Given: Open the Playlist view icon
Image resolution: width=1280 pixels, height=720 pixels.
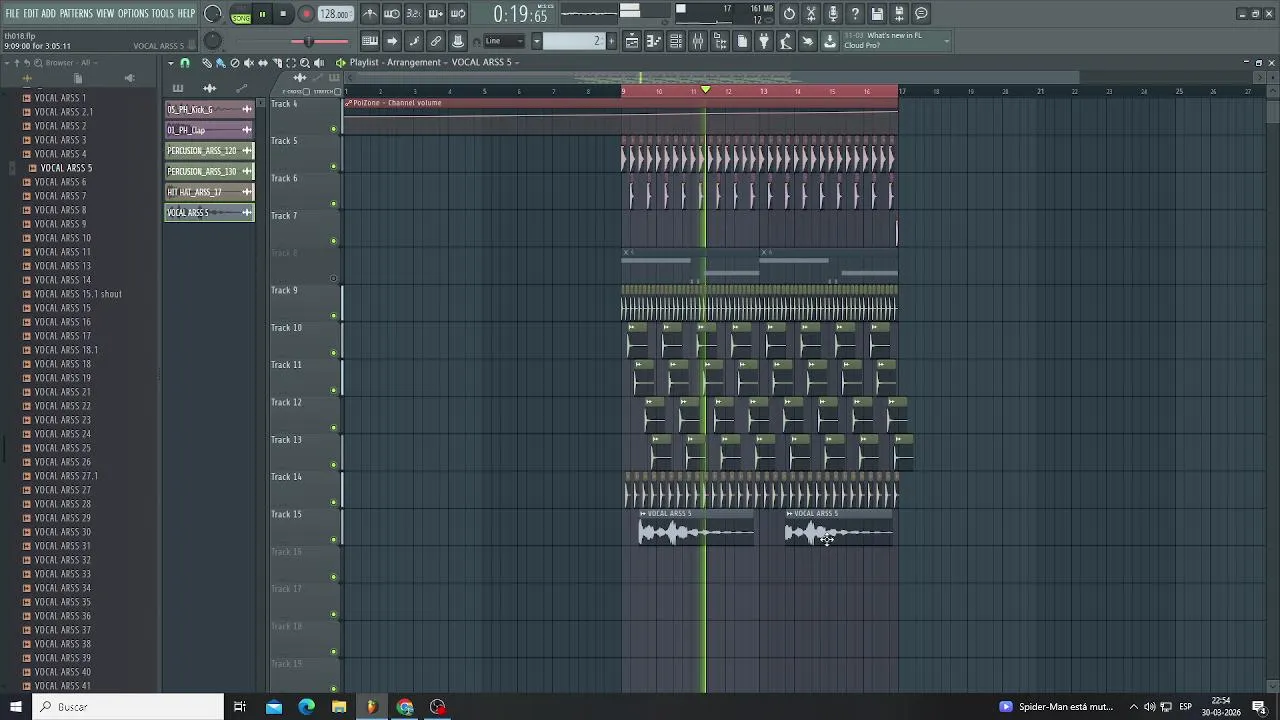Looking at the screenshot, I should tap(632, 41).
